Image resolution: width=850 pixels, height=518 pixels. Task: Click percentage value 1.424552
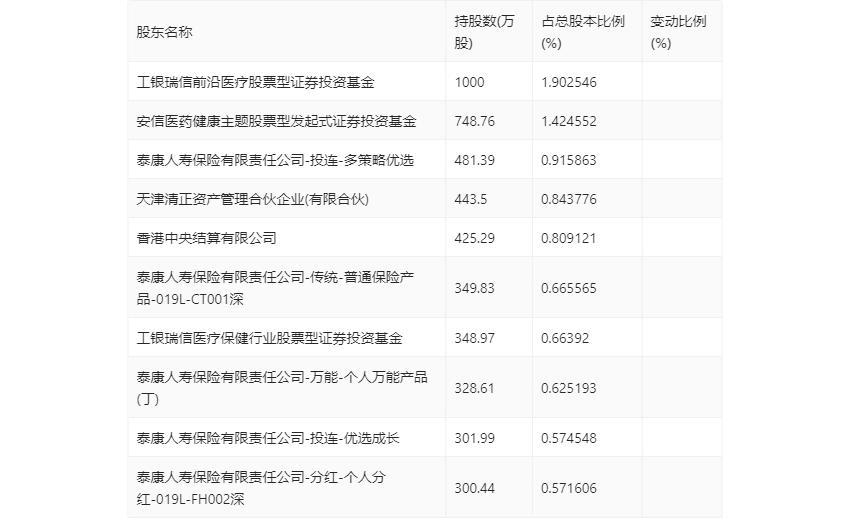pyautogui.click(x=569, y=121)
